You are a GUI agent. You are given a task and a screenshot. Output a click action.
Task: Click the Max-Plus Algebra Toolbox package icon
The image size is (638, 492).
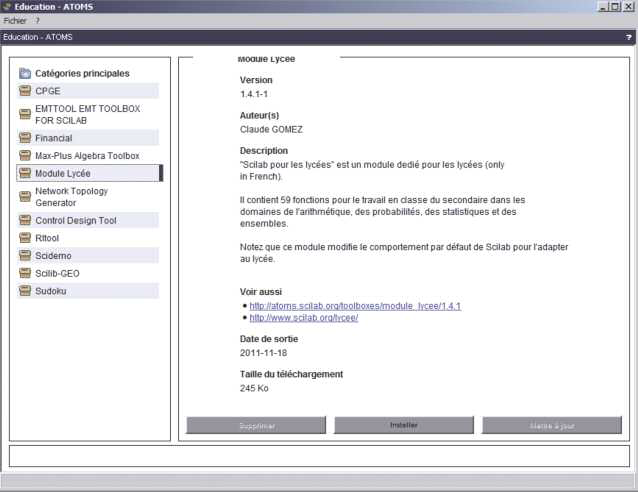[25, 156]
